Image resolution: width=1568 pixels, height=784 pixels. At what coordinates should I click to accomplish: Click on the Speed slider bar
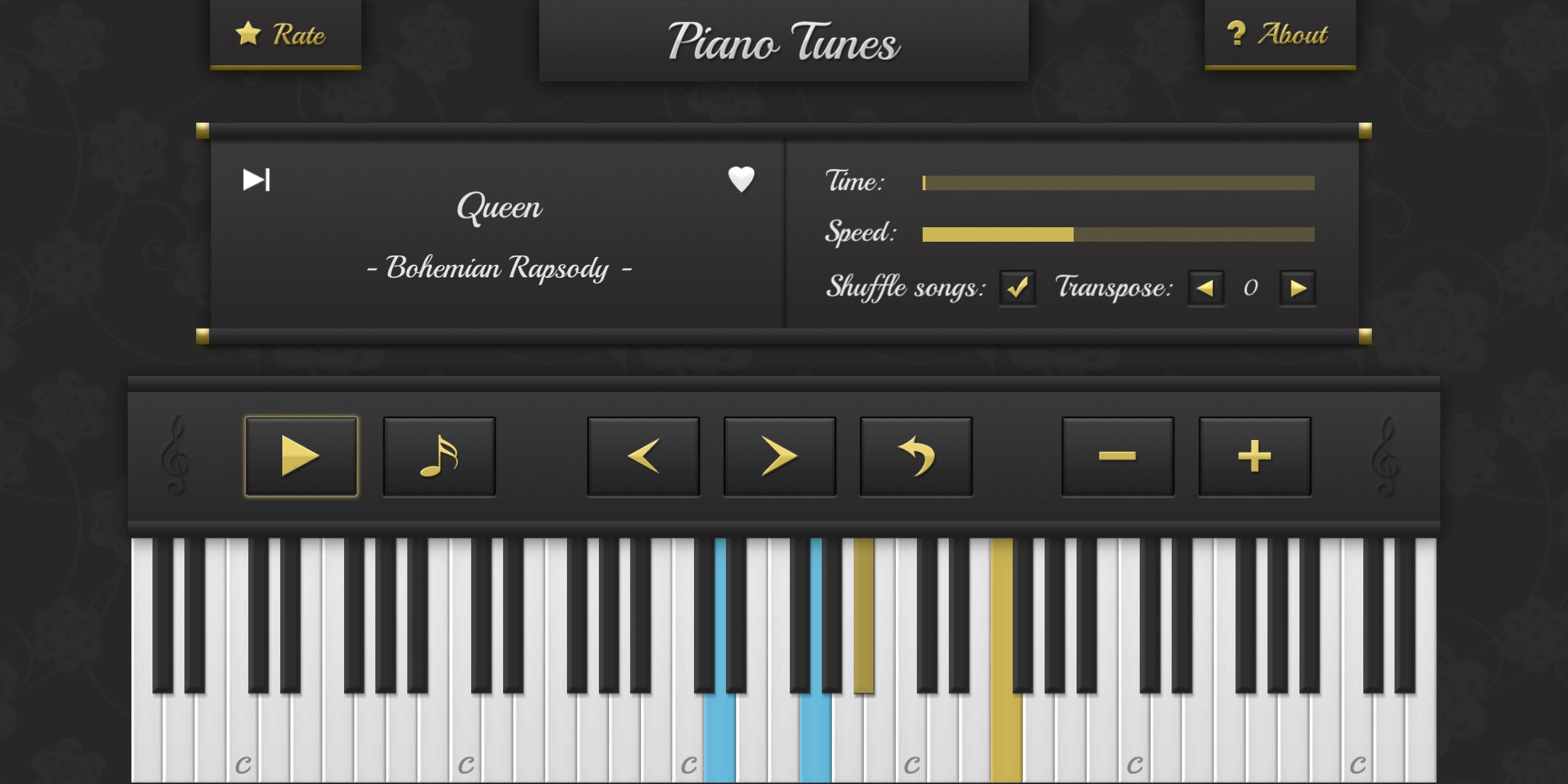click(x=1118, y=234)
